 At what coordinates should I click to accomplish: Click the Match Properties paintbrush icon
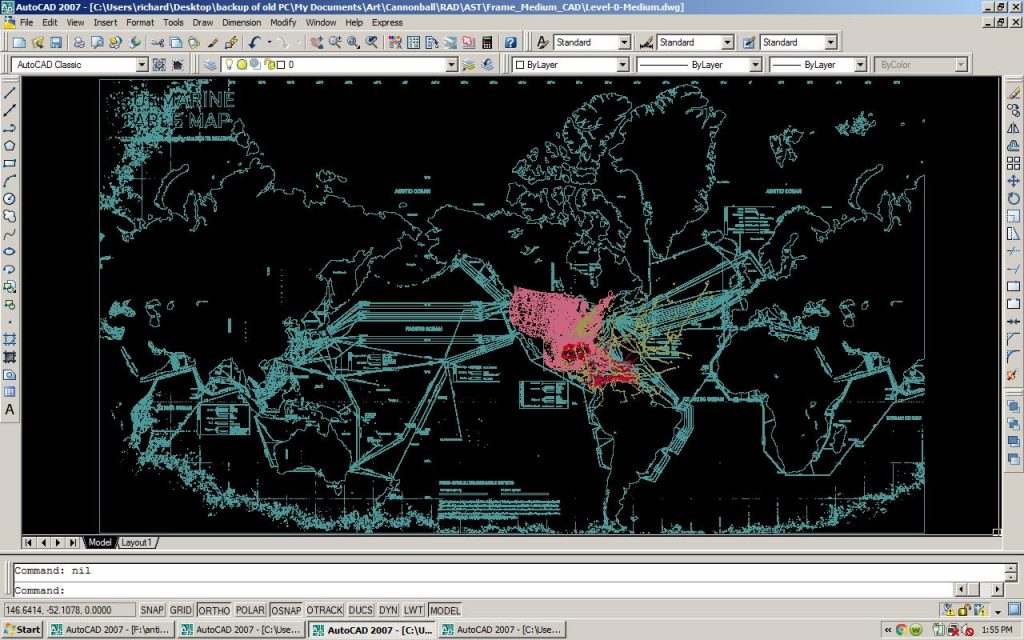point(231,43)
